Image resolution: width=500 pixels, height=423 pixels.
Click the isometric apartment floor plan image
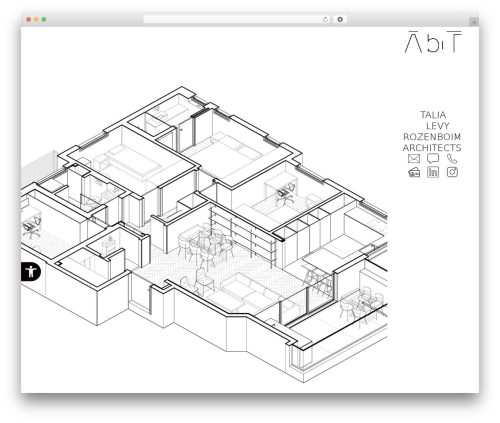(204, 235)
